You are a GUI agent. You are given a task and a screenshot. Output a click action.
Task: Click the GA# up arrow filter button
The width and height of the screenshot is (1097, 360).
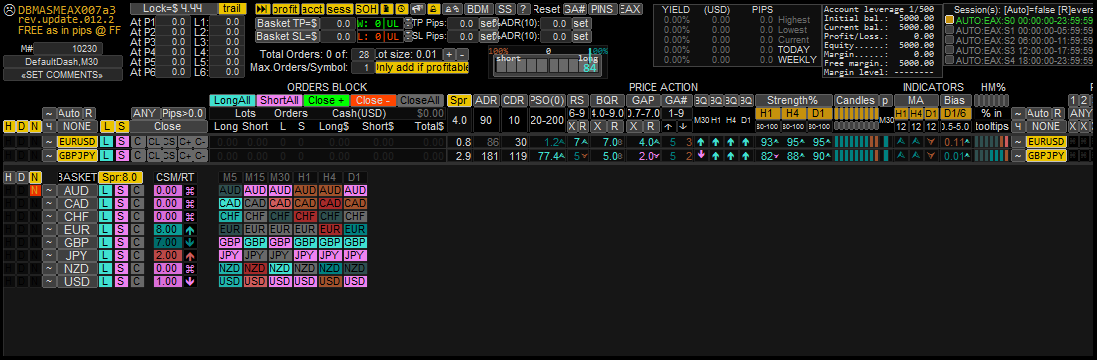click(669, 127)
